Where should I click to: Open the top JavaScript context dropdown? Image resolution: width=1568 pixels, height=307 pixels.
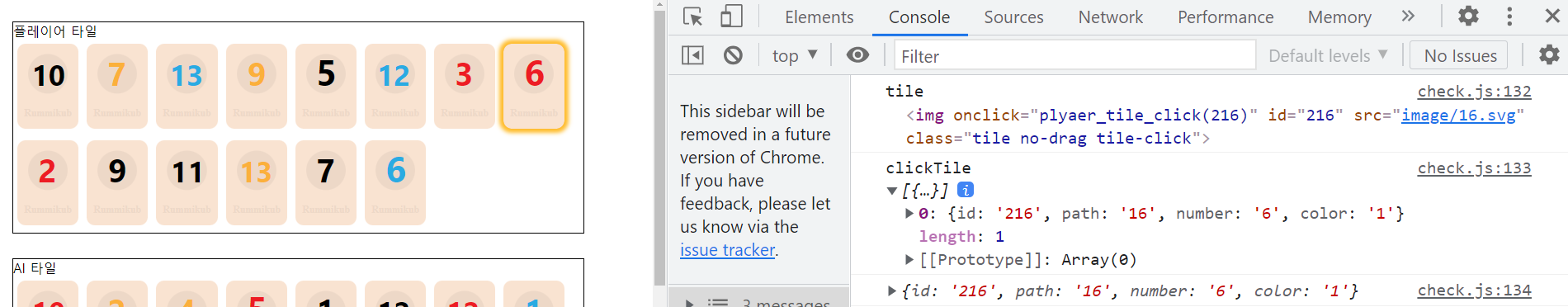point(795,55)
